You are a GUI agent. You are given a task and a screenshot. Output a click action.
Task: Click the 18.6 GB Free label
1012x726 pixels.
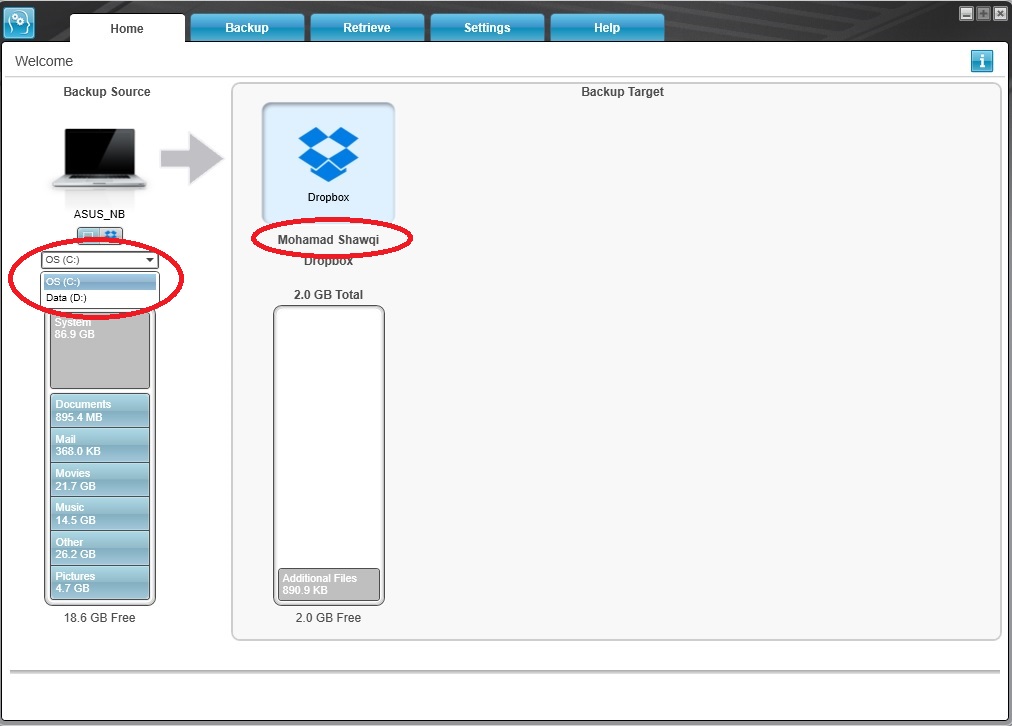point(99,618)
